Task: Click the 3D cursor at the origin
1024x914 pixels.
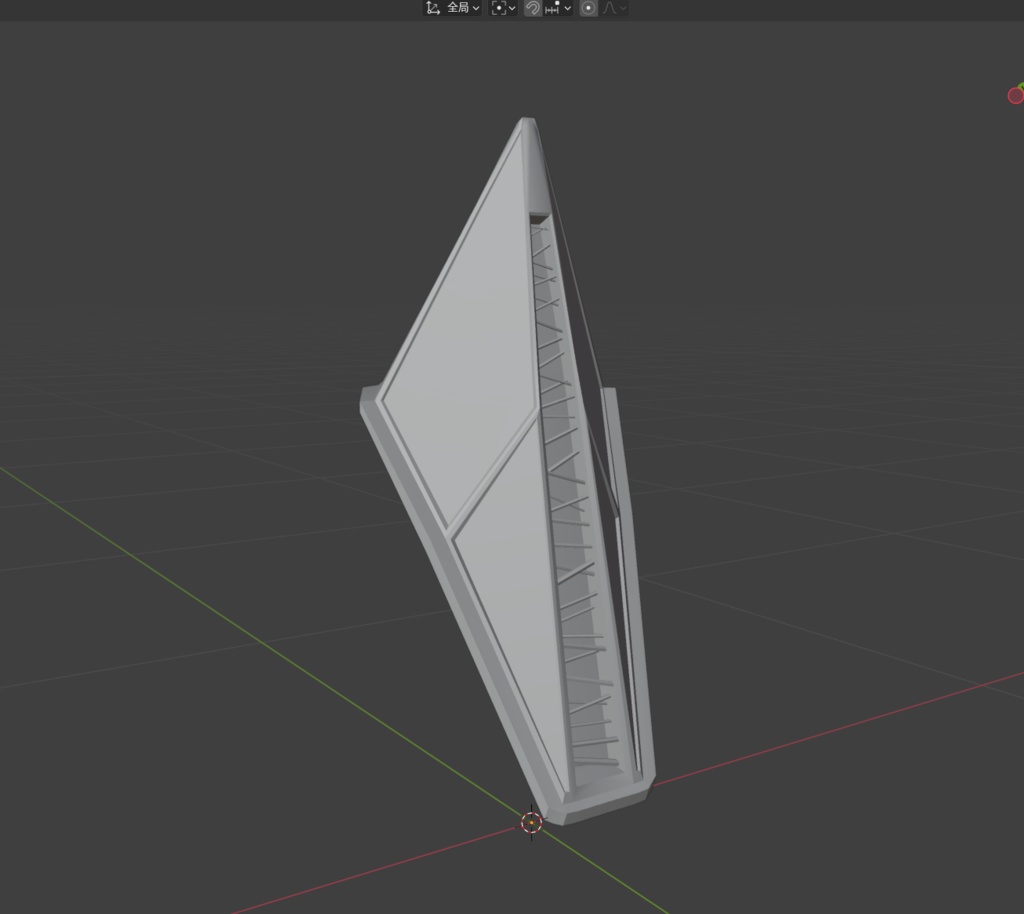Action: click(x=532, y=823)
